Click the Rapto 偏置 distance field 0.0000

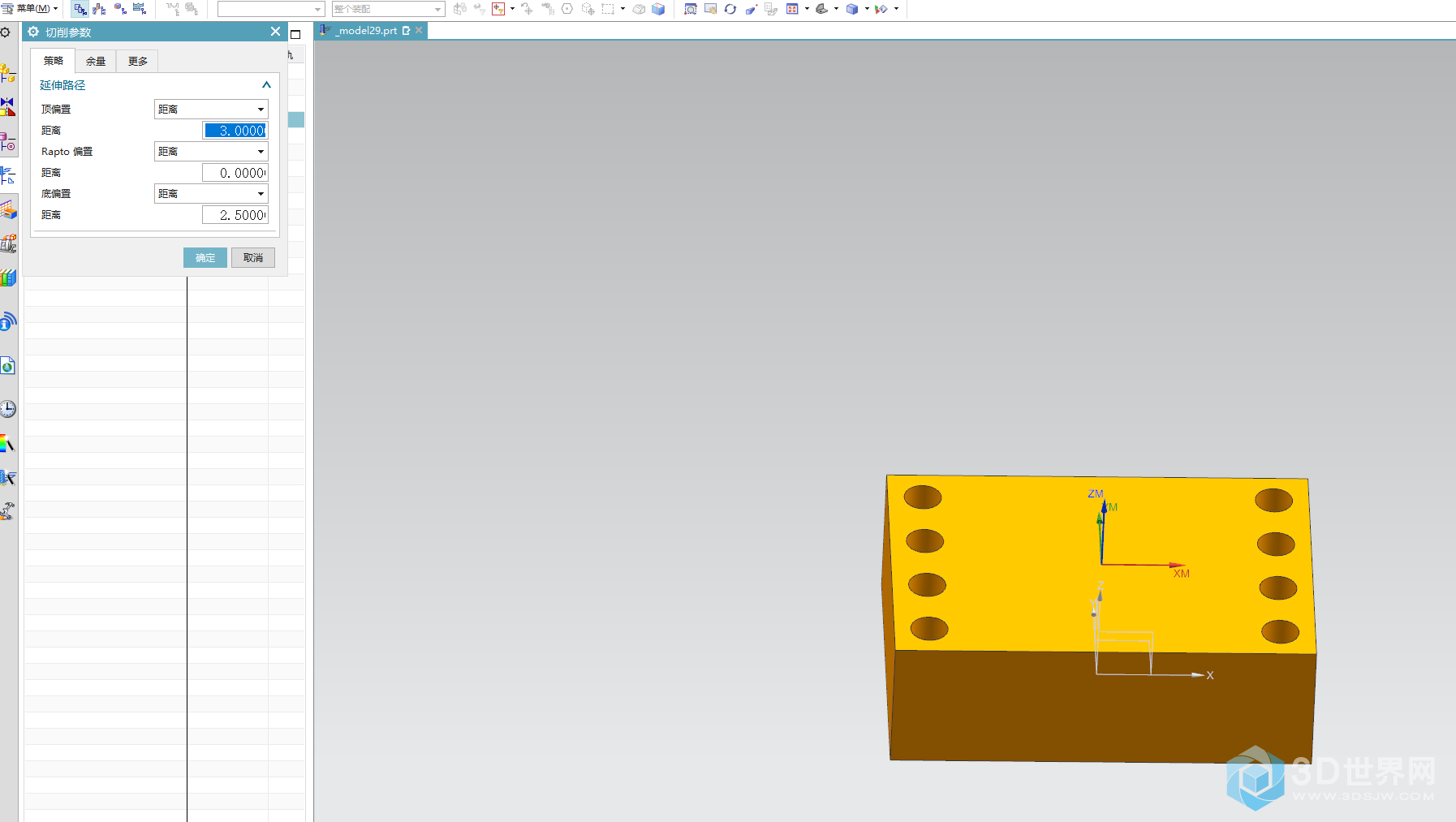coord(235,172)
